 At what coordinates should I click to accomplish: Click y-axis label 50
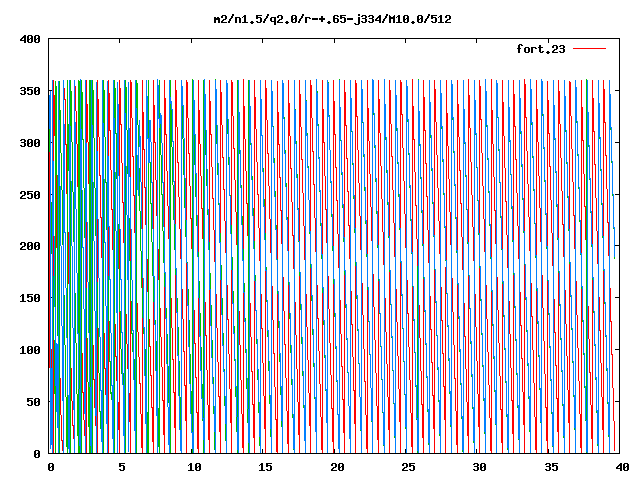[x=33, y=402]
